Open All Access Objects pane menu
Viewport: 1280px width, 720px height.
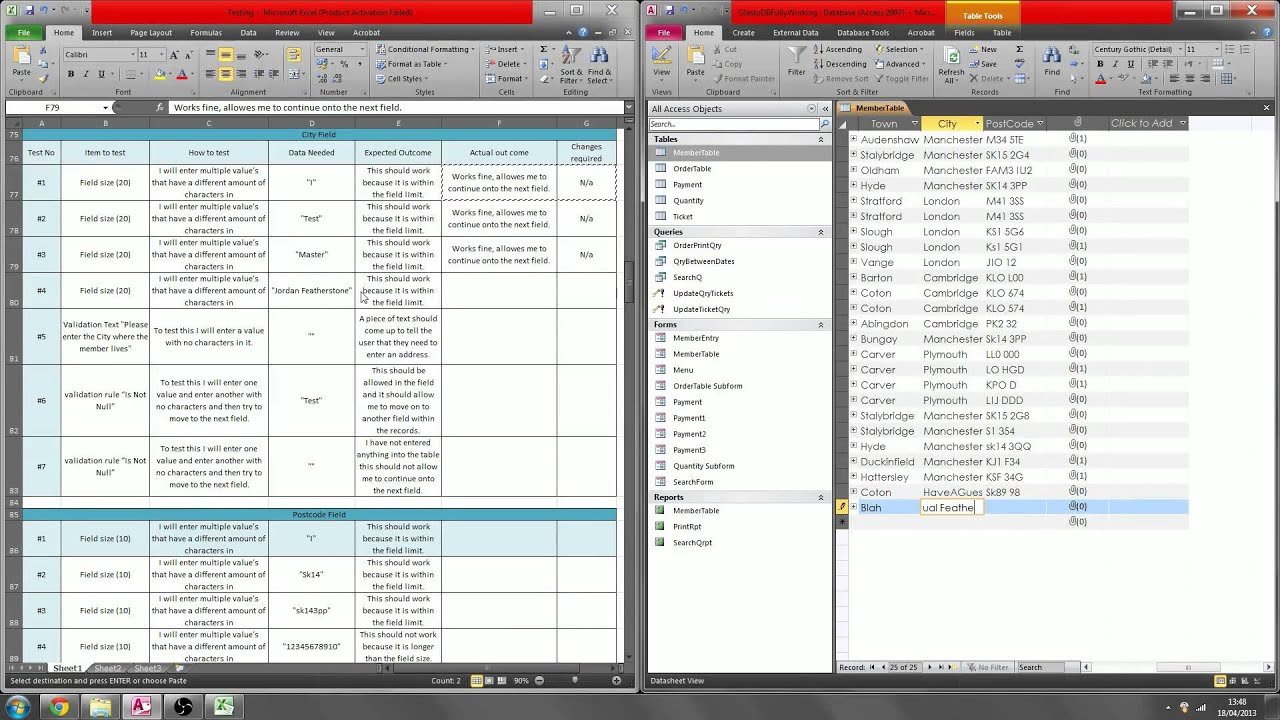[811, 108]
